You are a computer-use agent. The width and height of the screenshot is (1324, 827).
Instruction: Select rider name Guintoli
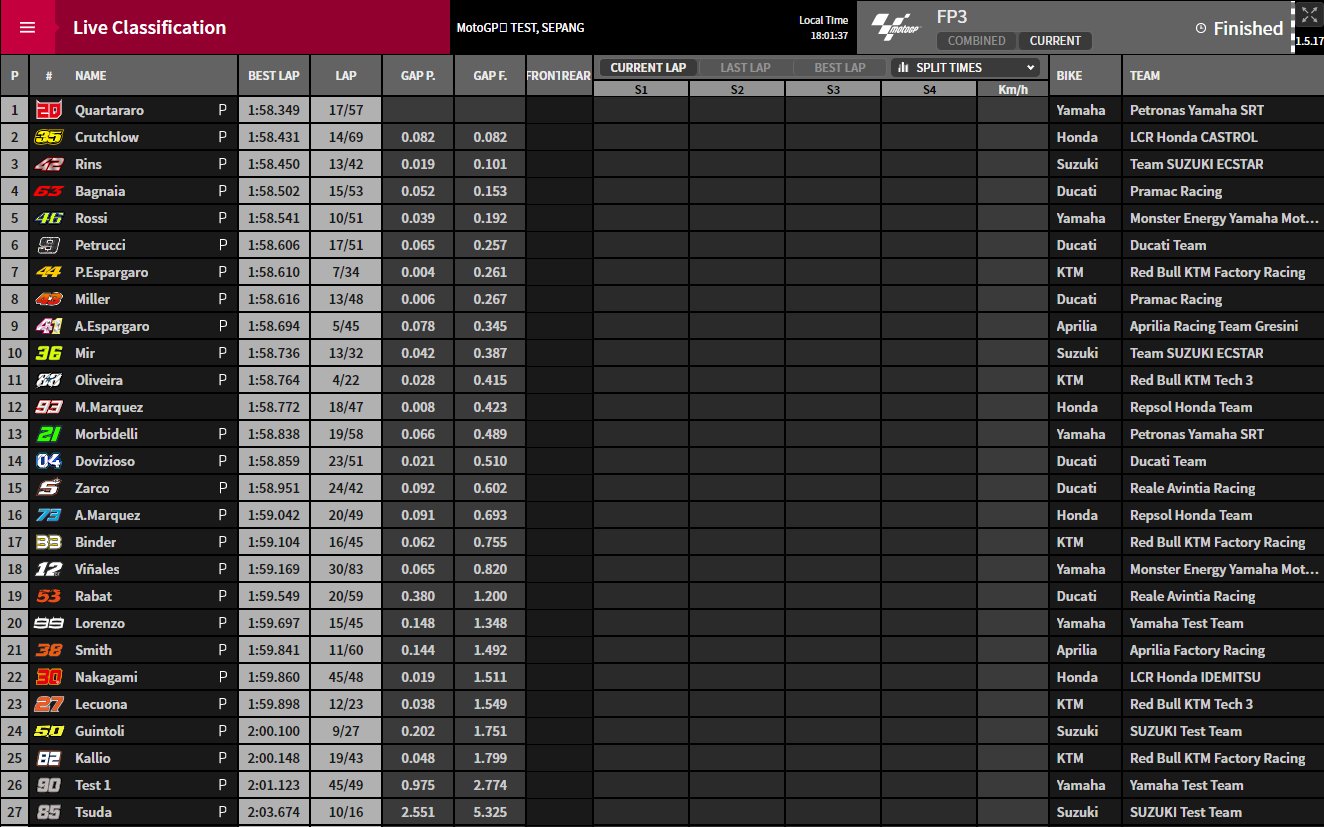tap(100, 731)
